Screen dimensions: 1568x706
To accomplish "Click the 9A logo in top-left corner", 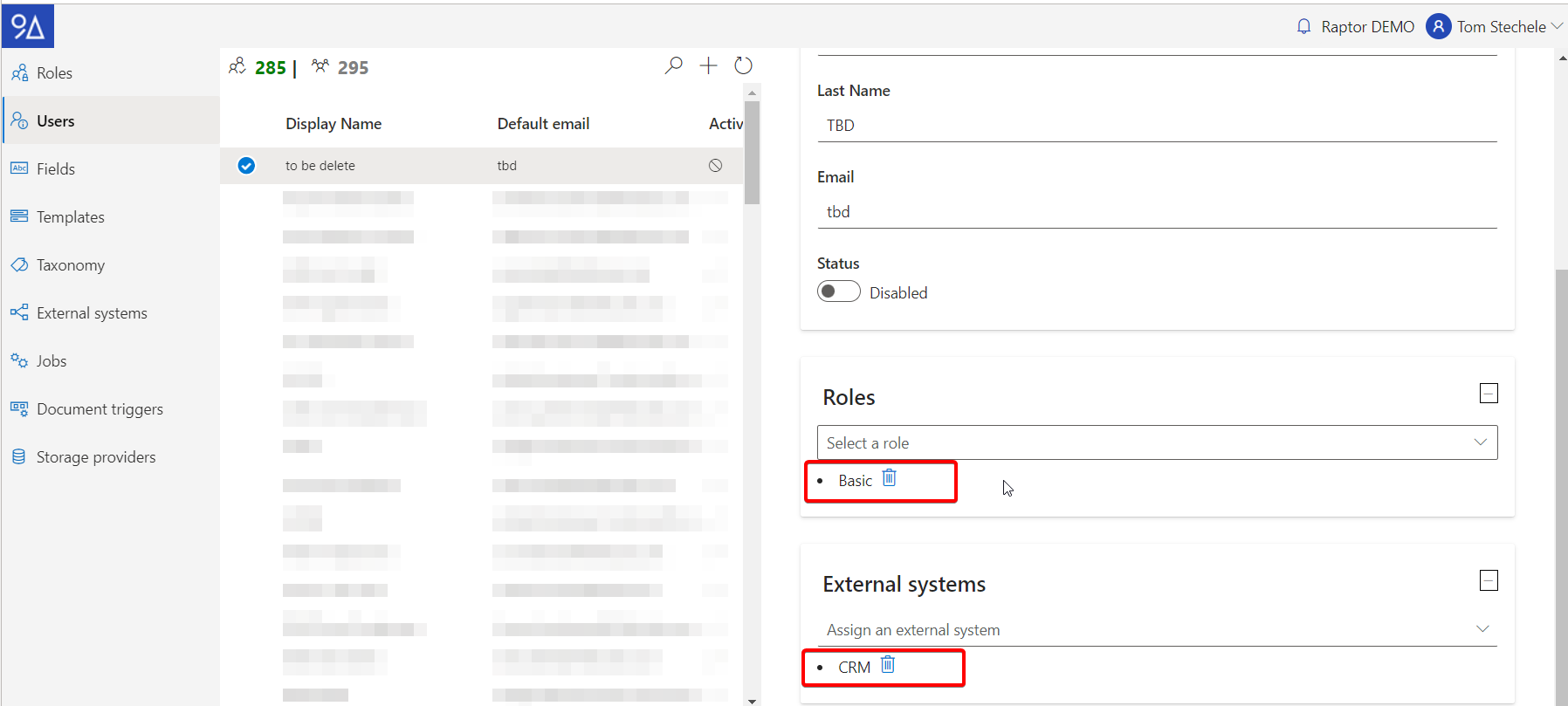I will (x=28, y=26).
